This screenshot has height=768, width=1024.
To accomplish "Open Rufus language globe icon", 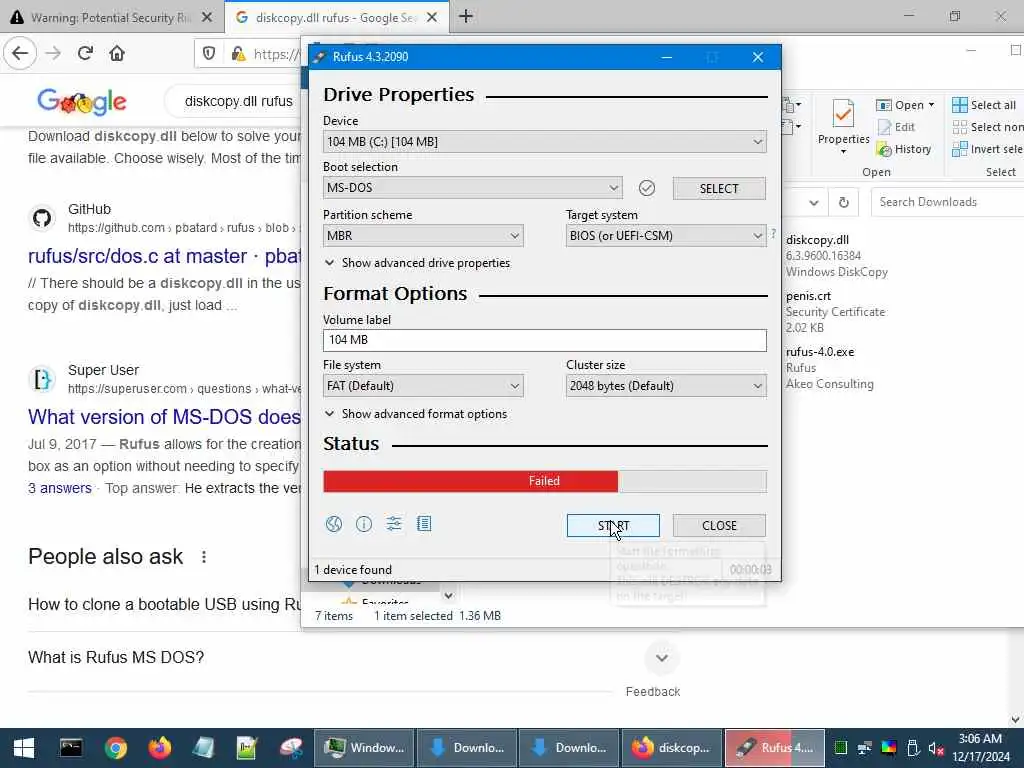I will pyautogui.click(x=334, y=524).
